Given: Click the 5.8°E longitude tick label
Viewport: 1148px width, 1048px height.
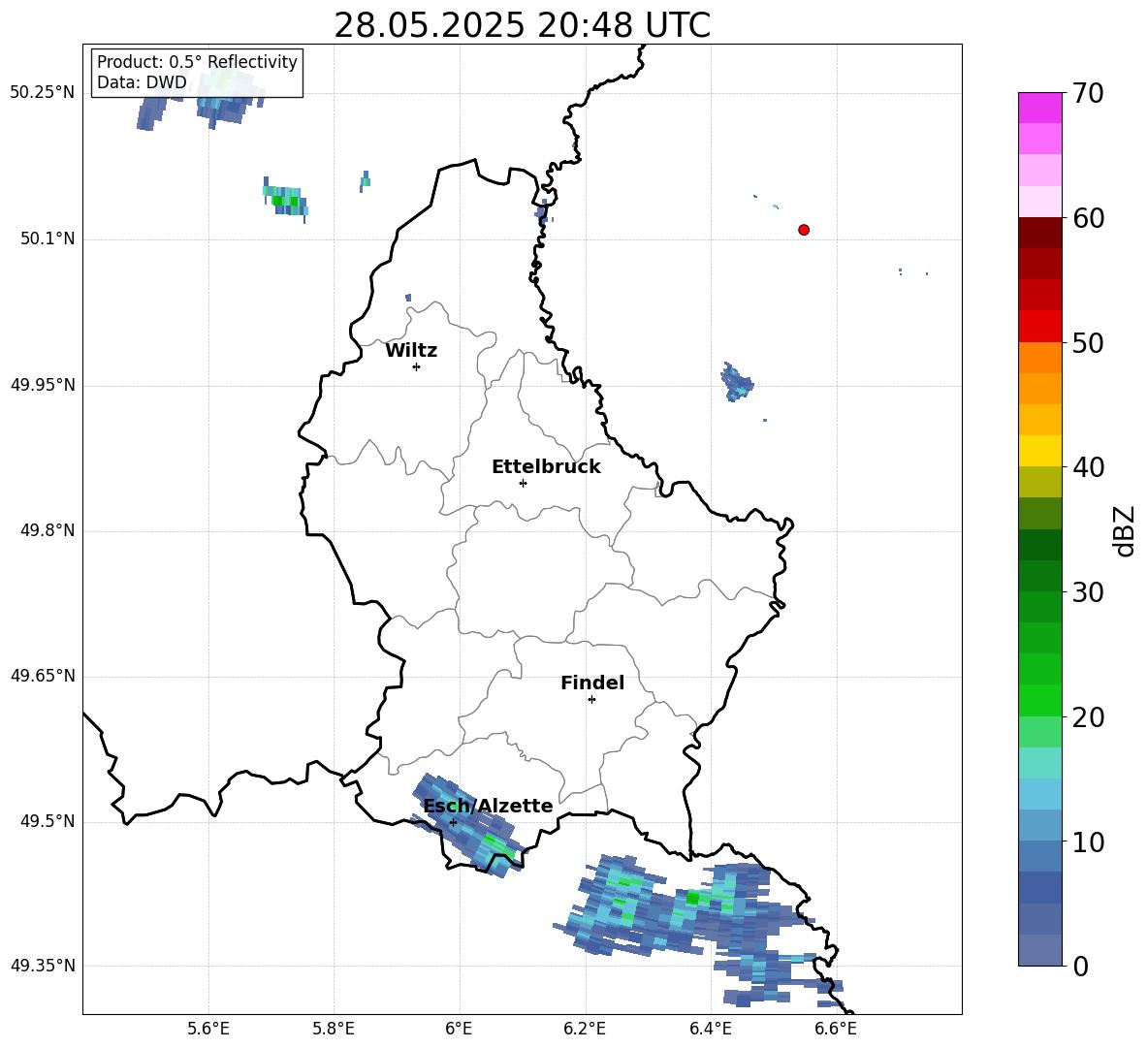Looking at the screenshot, I should (334, 1029).
